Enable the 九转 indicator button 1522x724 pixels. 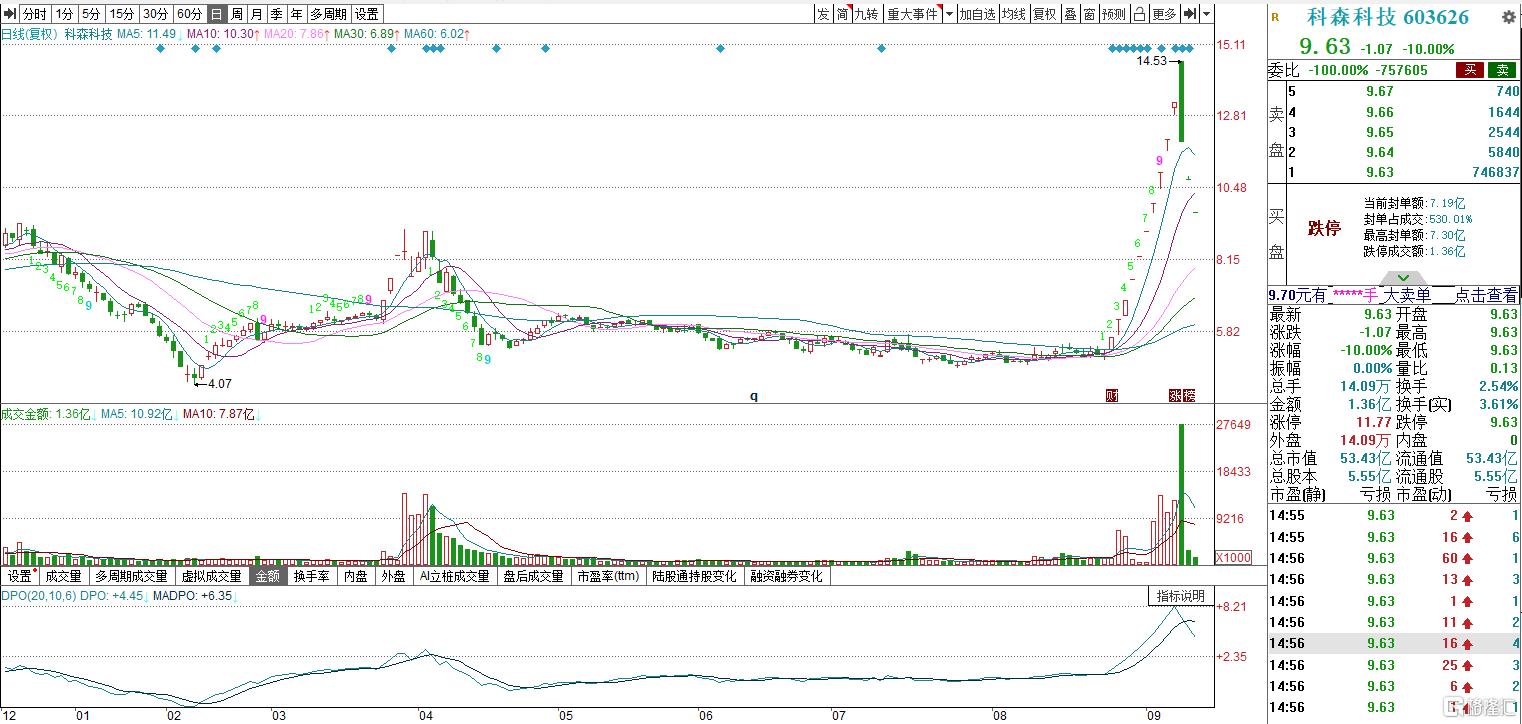coord(866,14)
